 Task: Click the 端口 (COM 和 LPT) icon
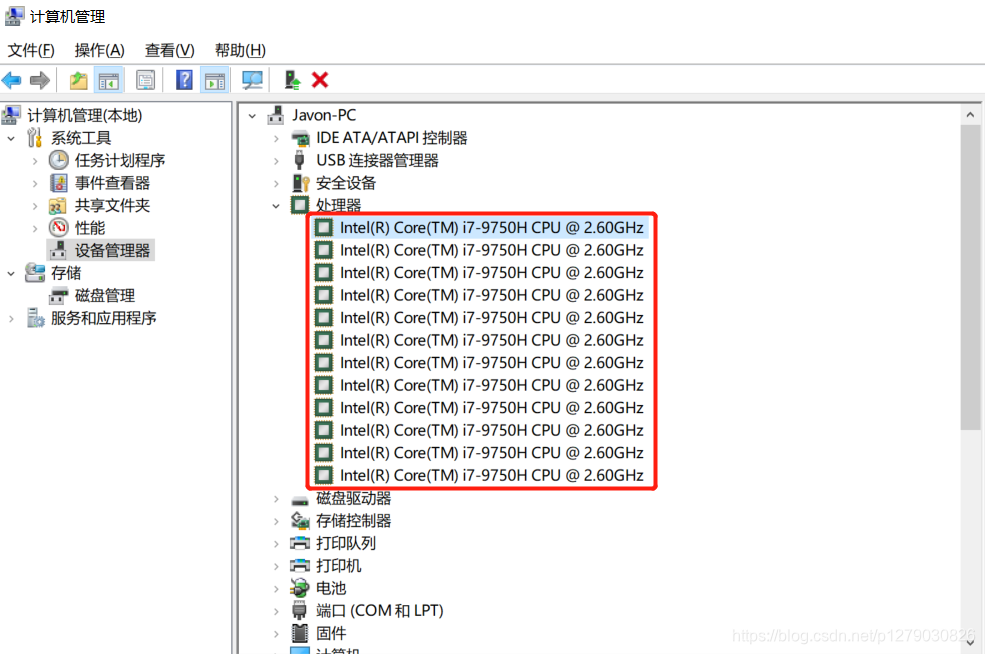(300, 611)
